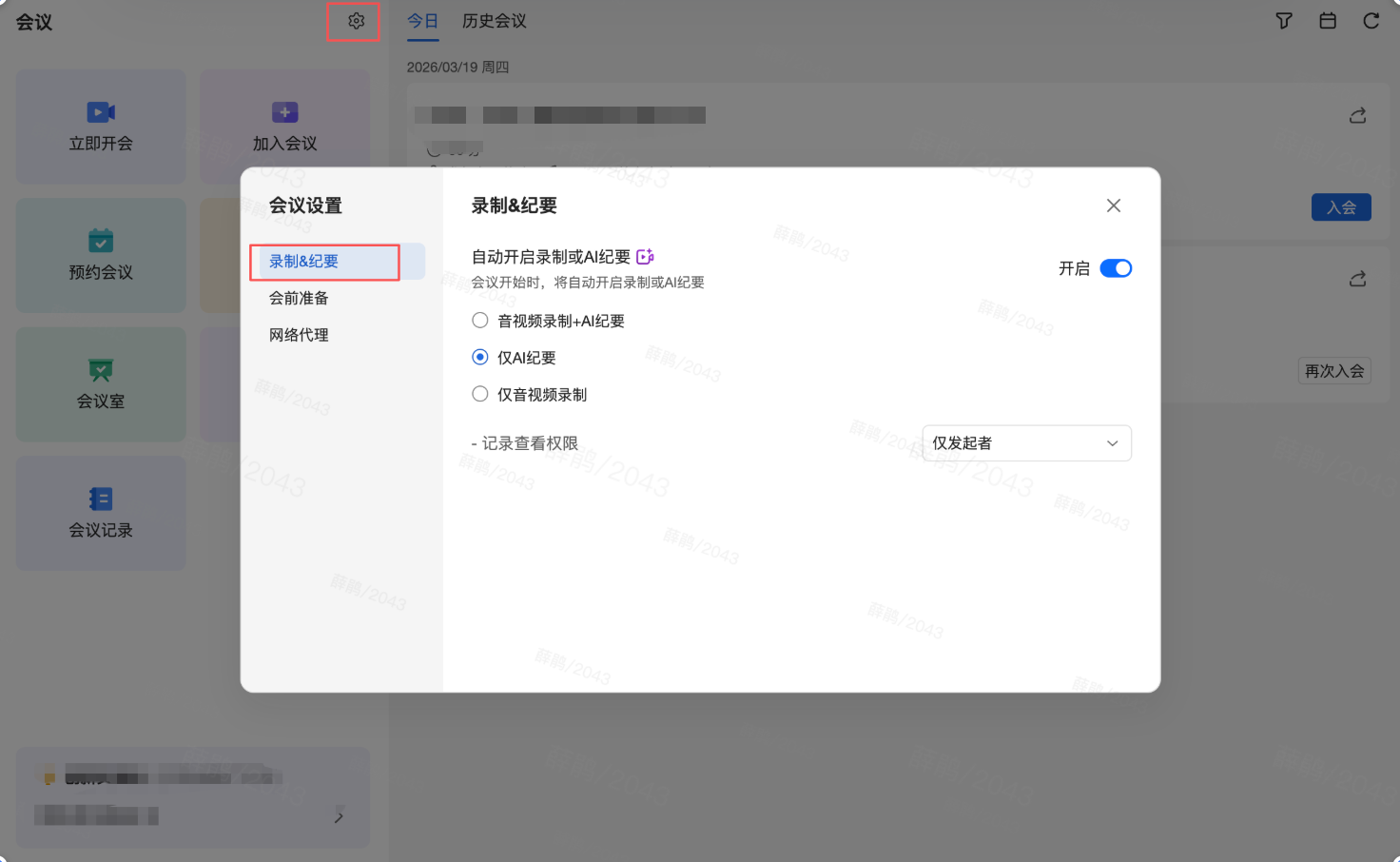Screen dimensions: 1400x862
Task: Click the 再次入会 button
Action: pyautogui.click(x=1334, y=371)
